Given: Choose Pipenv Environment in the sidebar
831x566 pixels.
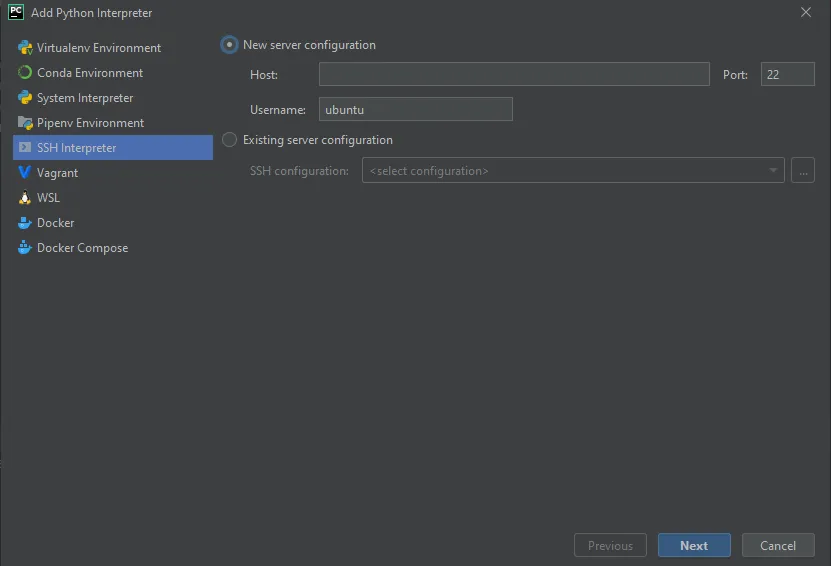Looking at the screenshot, I should pyautogui.click(x=113, y=123).
